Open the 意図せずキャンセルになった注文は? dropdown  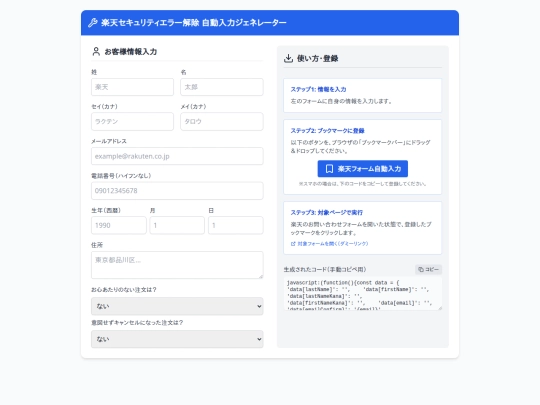tap(177, 339)
